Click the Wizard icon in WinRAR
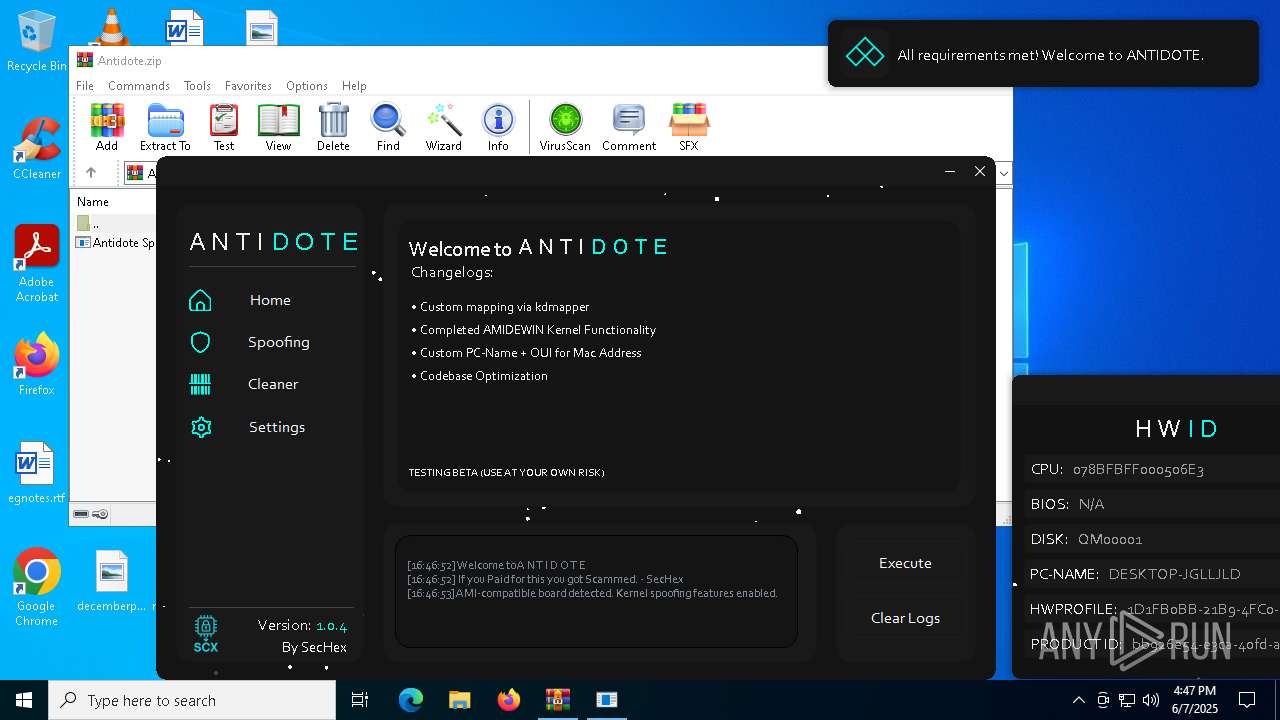The image size is (1280, 720). point(443,127)
